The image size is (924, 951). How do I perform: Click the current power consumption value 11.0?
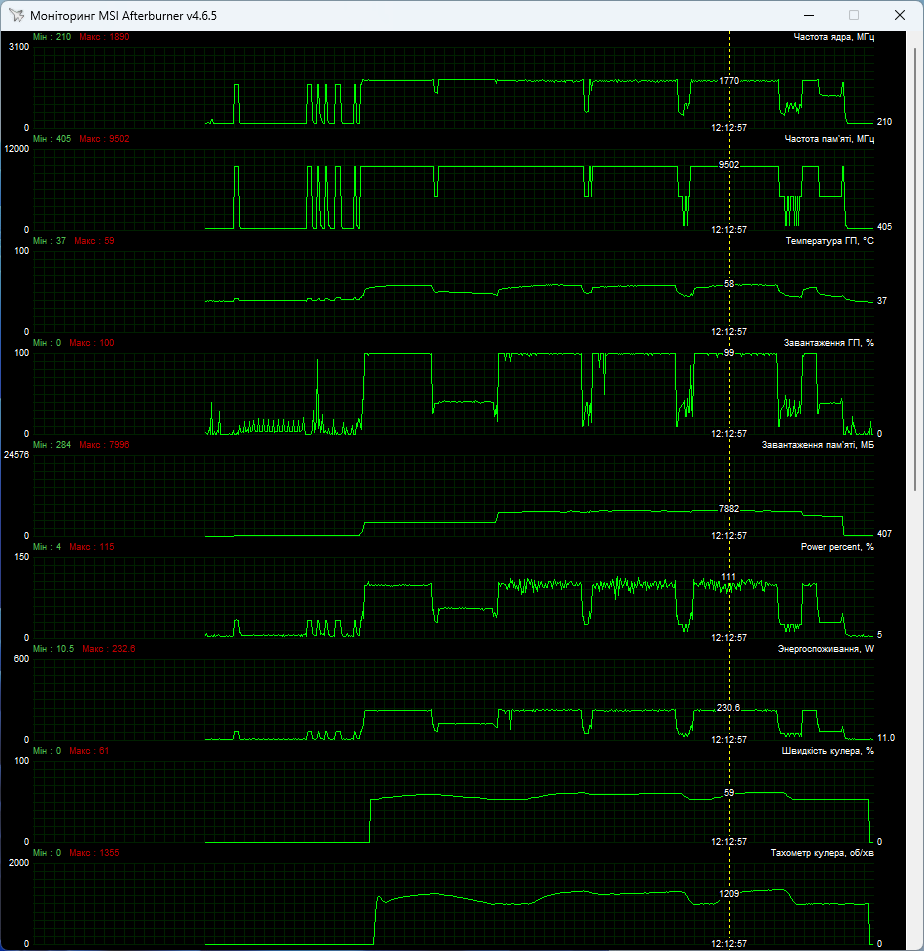(x=886, y=738)
